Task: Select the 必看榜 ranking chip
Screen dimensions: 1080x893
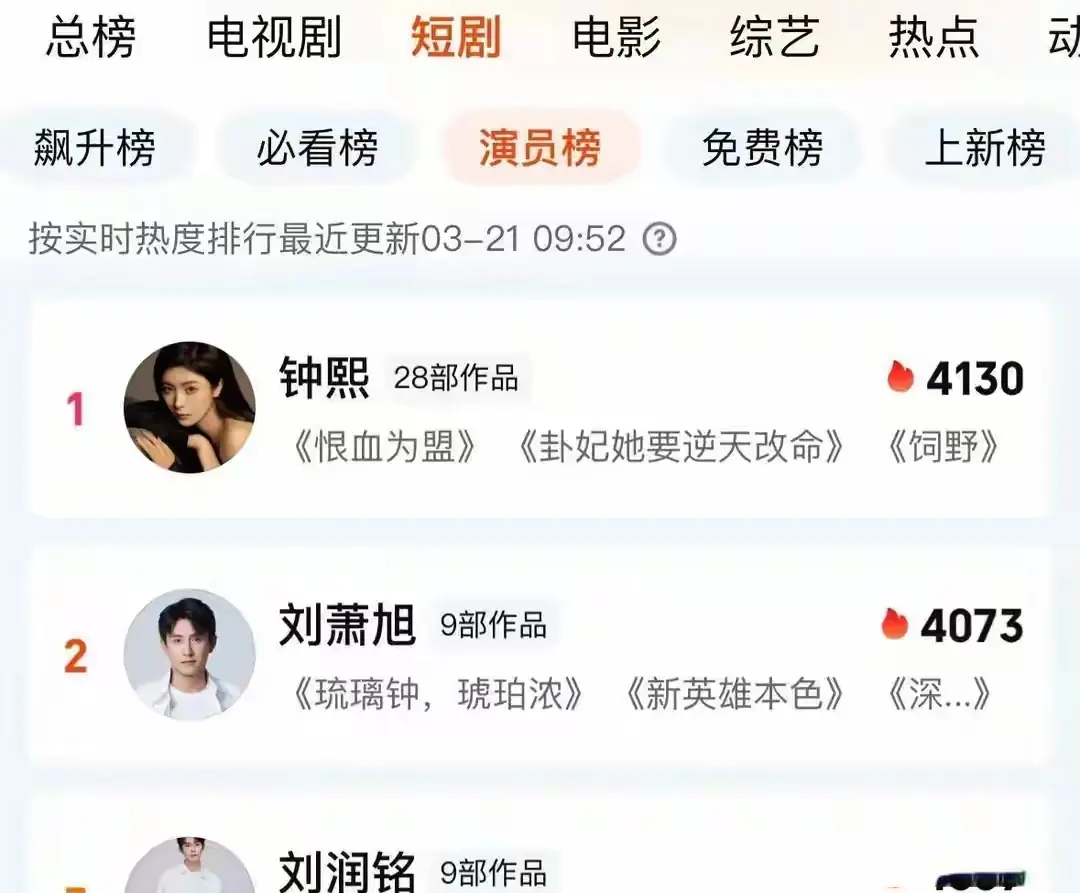Action: 318,147
